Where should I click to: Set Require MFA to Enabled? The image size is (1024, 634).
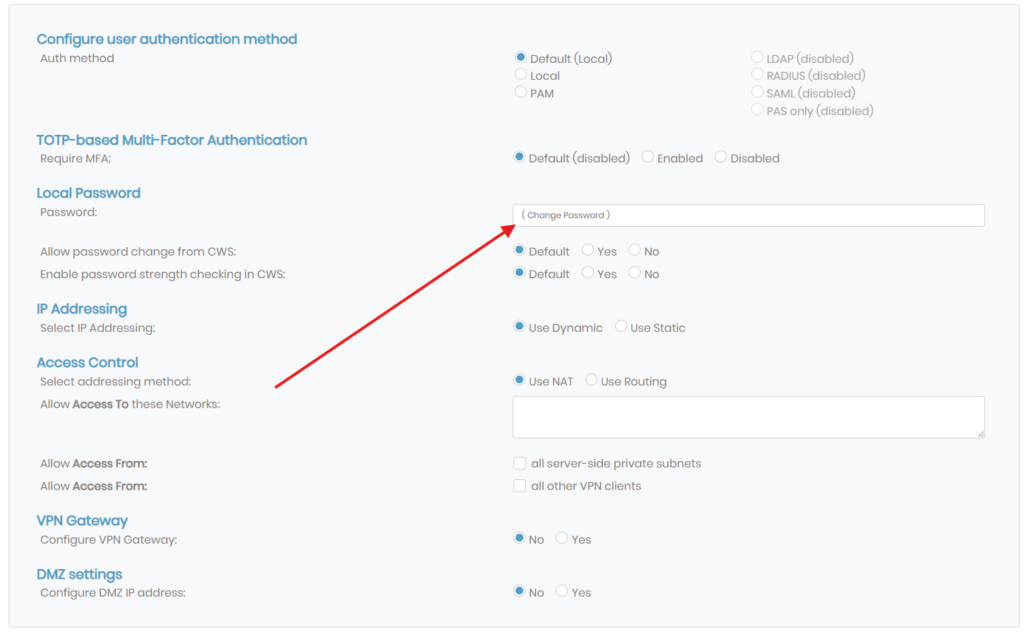(x=648, y=157)
